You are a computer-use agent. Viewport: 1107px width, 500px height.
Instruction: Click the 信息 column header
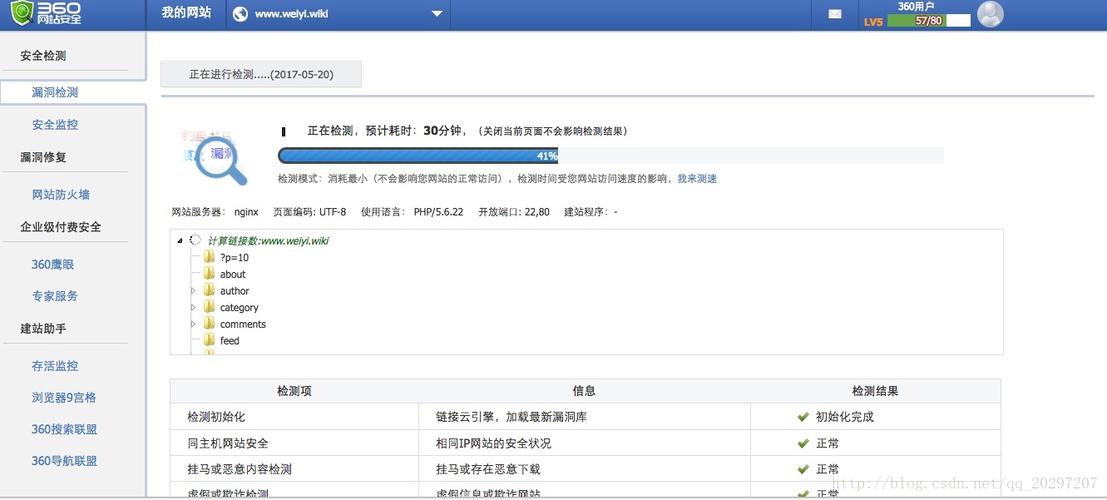[585, 391]
